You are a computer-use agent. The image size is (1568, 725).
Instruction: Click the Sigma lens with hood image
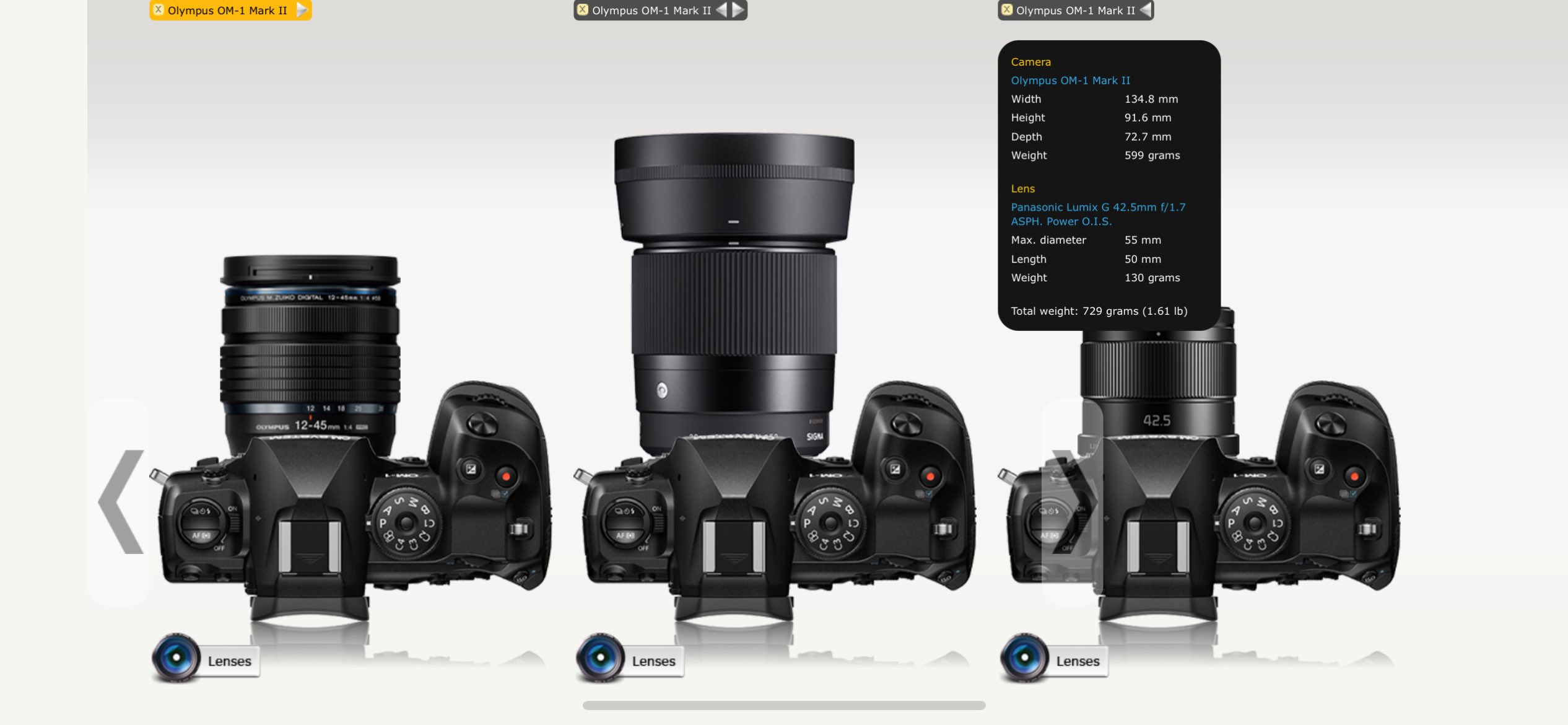coord(734,285)
